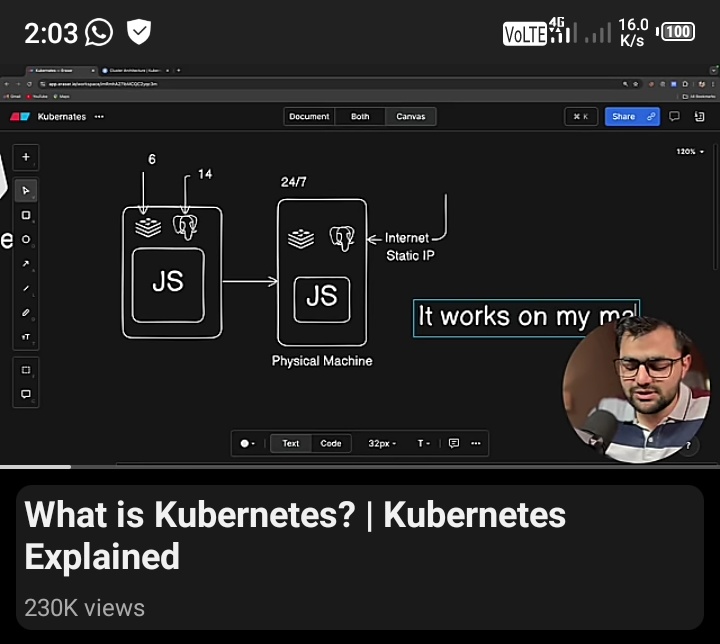
Task: Click the presenter webcam bubble
Action: click(x=637, y=389)
